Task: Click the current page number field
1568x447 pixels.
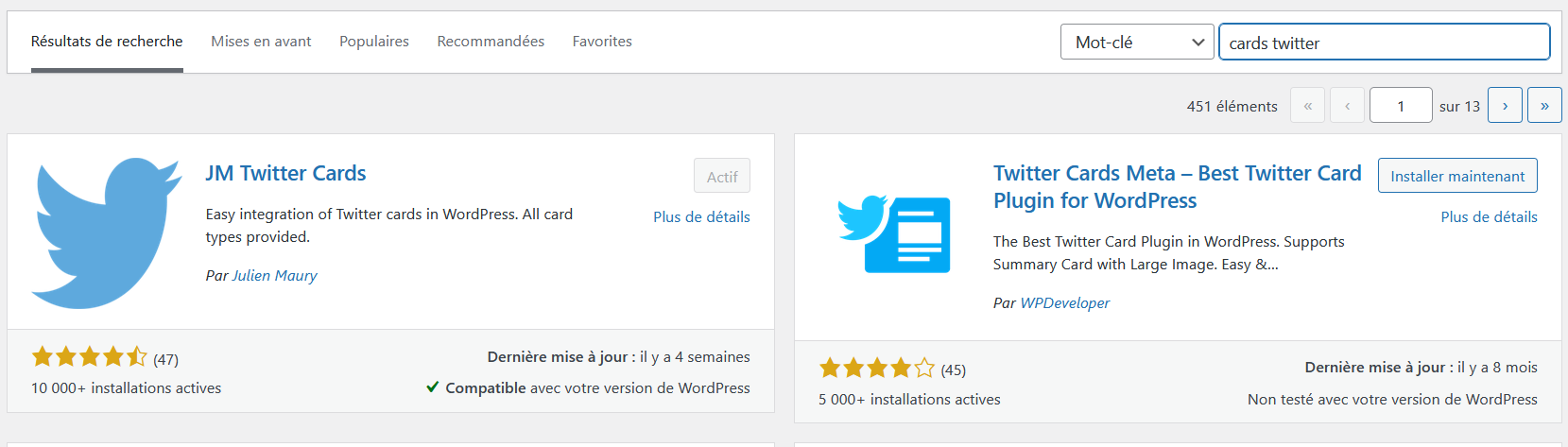Action: [1401, 105]
